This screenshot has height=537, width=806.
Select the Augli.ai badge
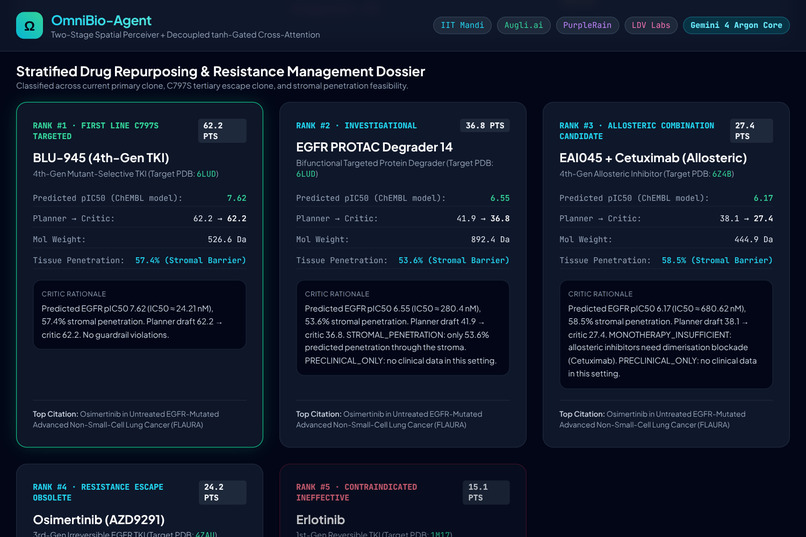click(523, 25)
